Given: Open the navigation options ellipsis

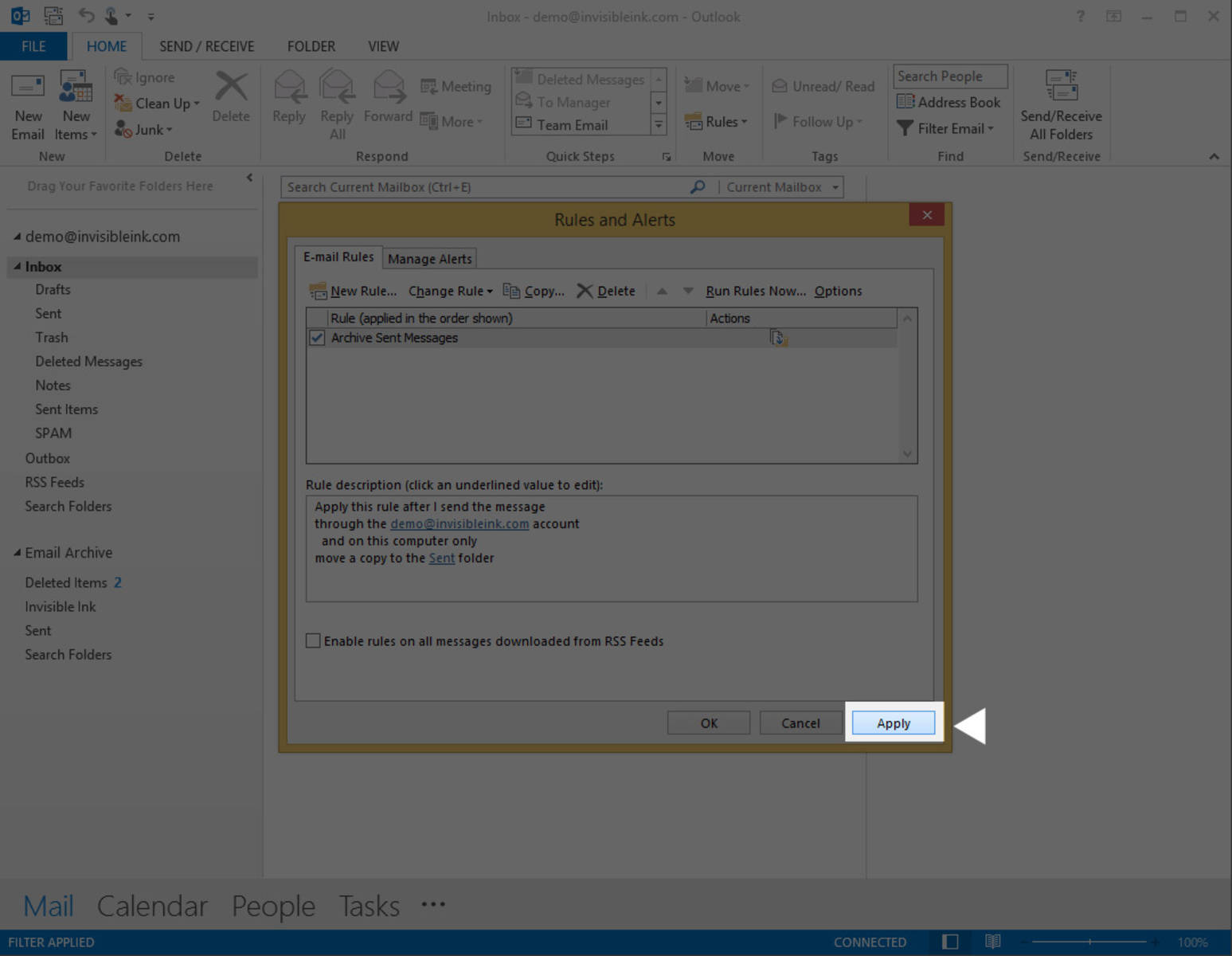Looking at the screenshot, I should coord(433,904).
